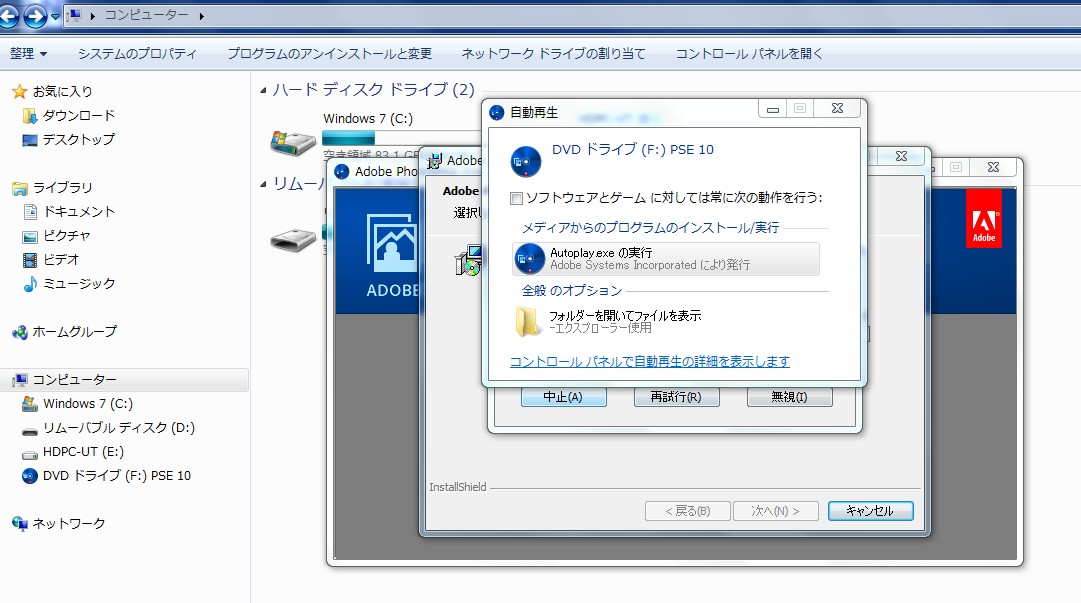
Task: Click the Forward navigation arrow
Action: pos(34,15)
